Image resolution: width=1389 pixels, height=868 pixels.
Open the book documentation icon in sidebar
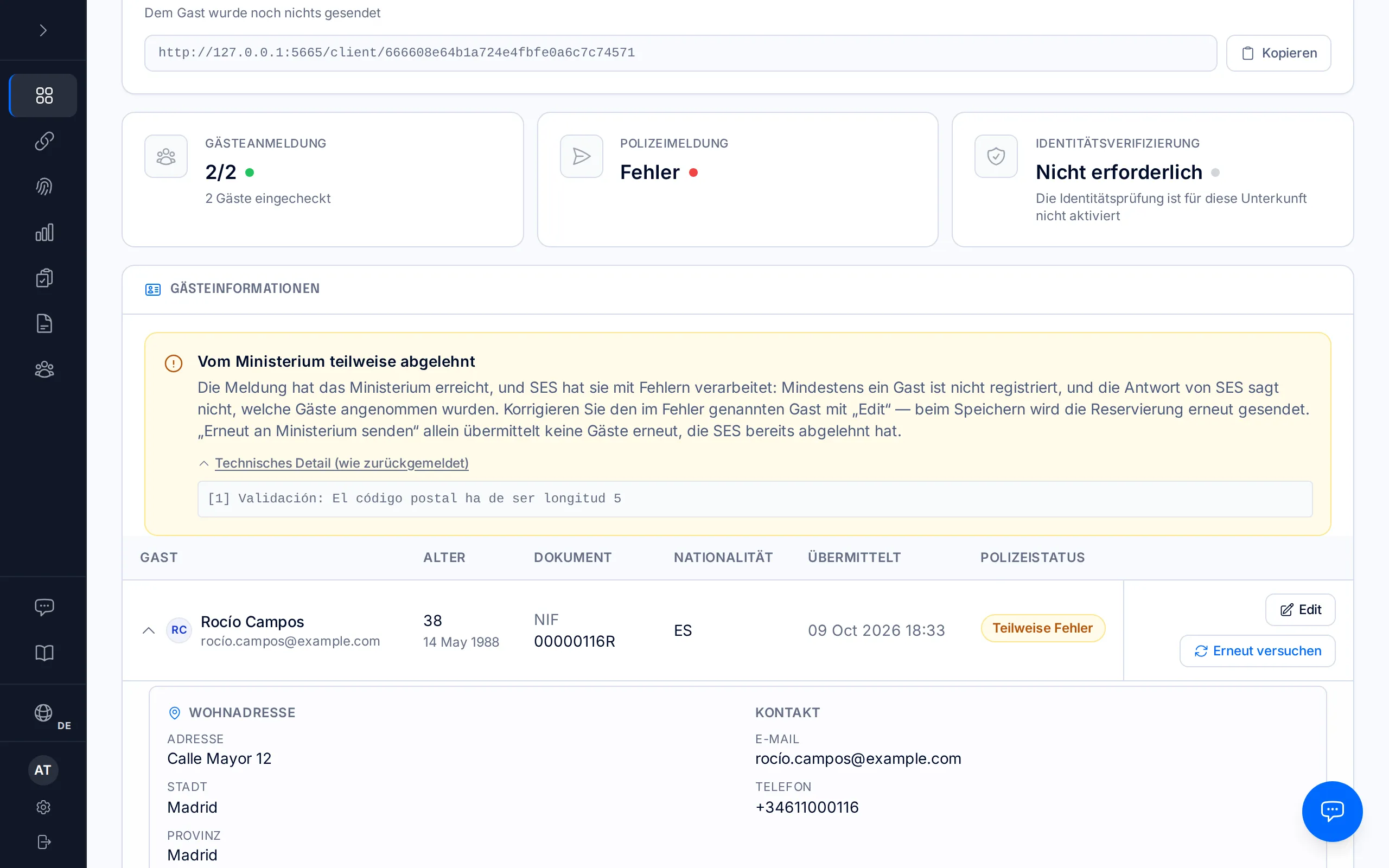[43, 653]
